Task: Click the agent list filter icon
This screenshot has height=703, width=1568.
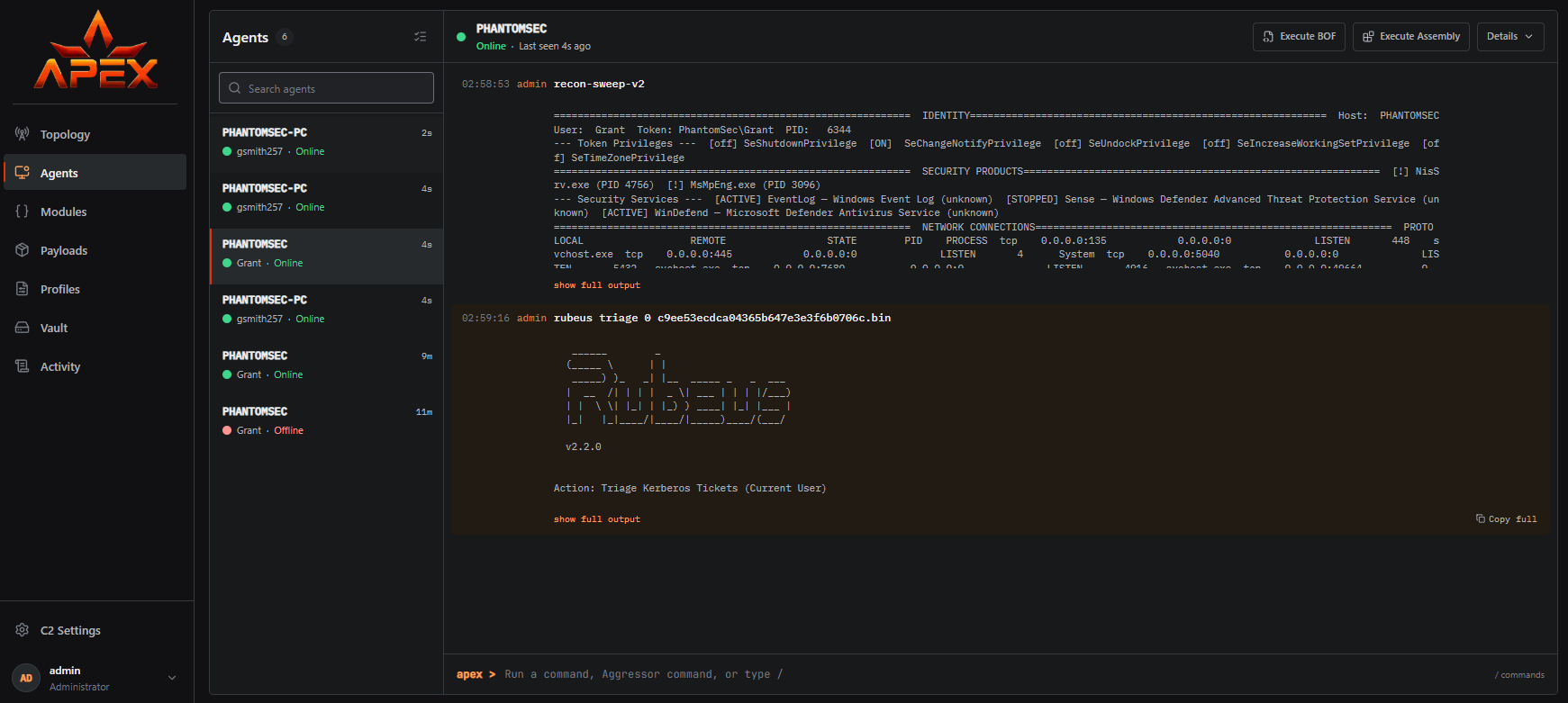Action: point(421,37)
